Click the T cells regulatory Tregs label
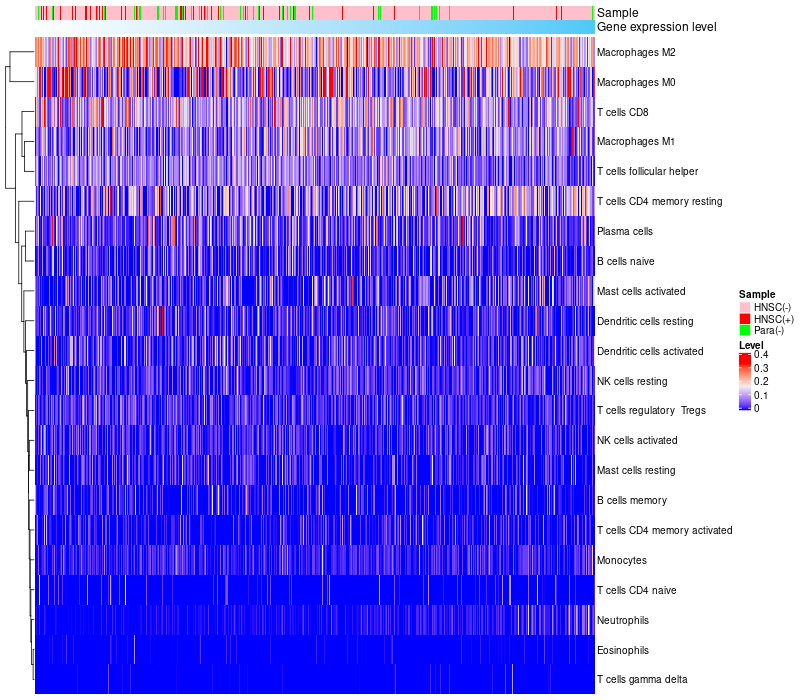This screenshot has width=800, height=700. click(x=651, y=411)
